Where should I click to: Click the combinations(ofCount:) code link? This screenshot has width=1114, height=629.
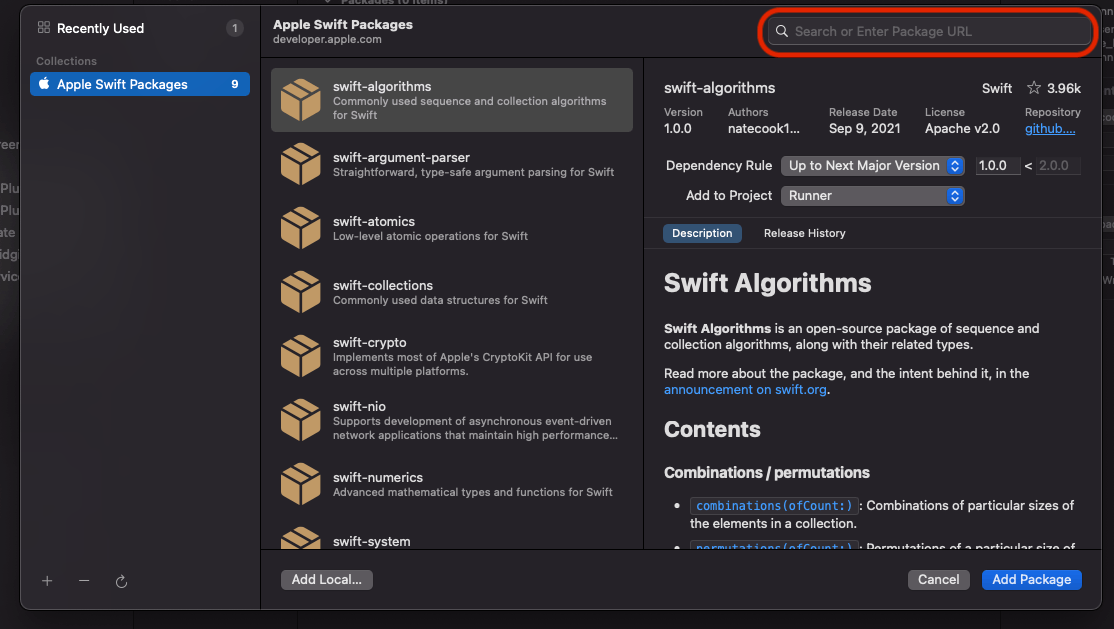(x=774, y=505)
